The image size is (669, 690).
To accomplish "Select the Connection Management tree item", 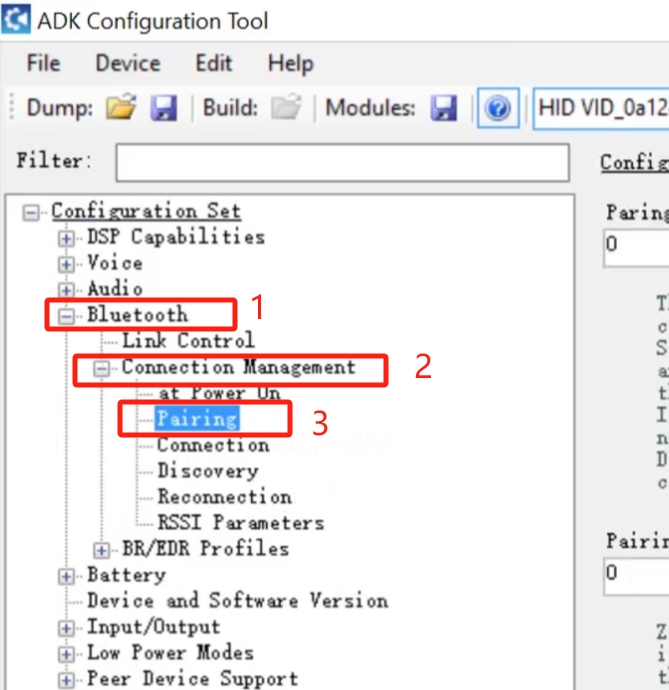I will pos(239,367).
